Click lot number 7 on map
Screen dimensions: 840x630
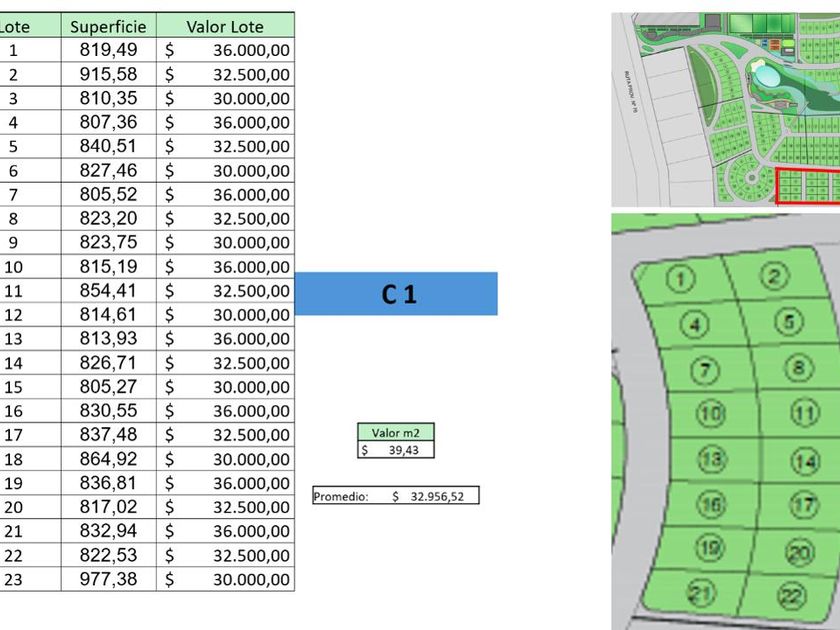click(x=705, y=370)
